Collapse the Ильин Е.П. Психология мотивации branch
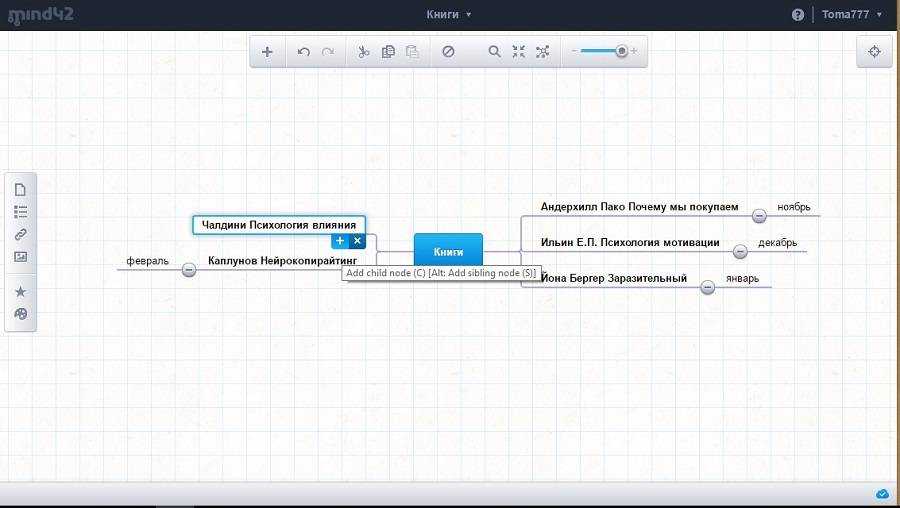 tap(740, 251)
